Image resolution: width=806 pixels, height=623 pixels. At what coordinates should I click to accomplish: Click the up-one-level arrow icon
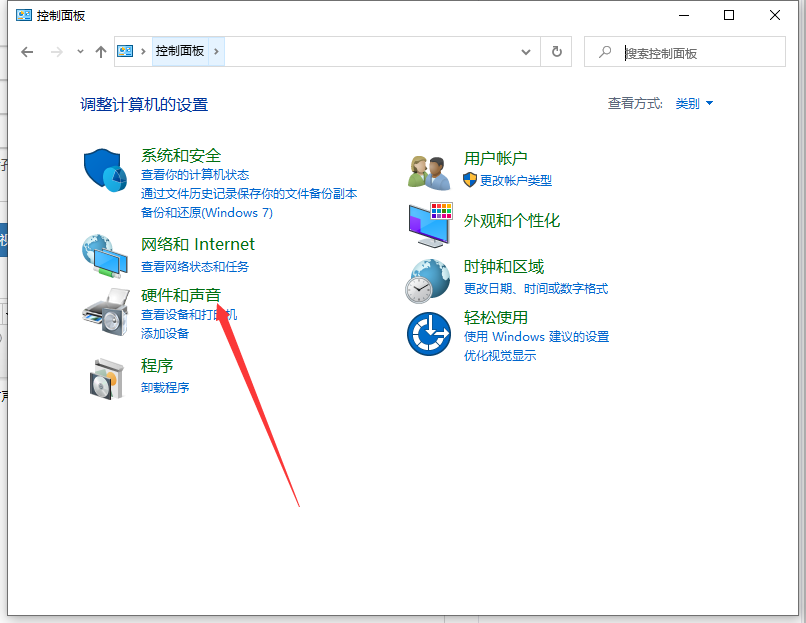pos(98,52)
